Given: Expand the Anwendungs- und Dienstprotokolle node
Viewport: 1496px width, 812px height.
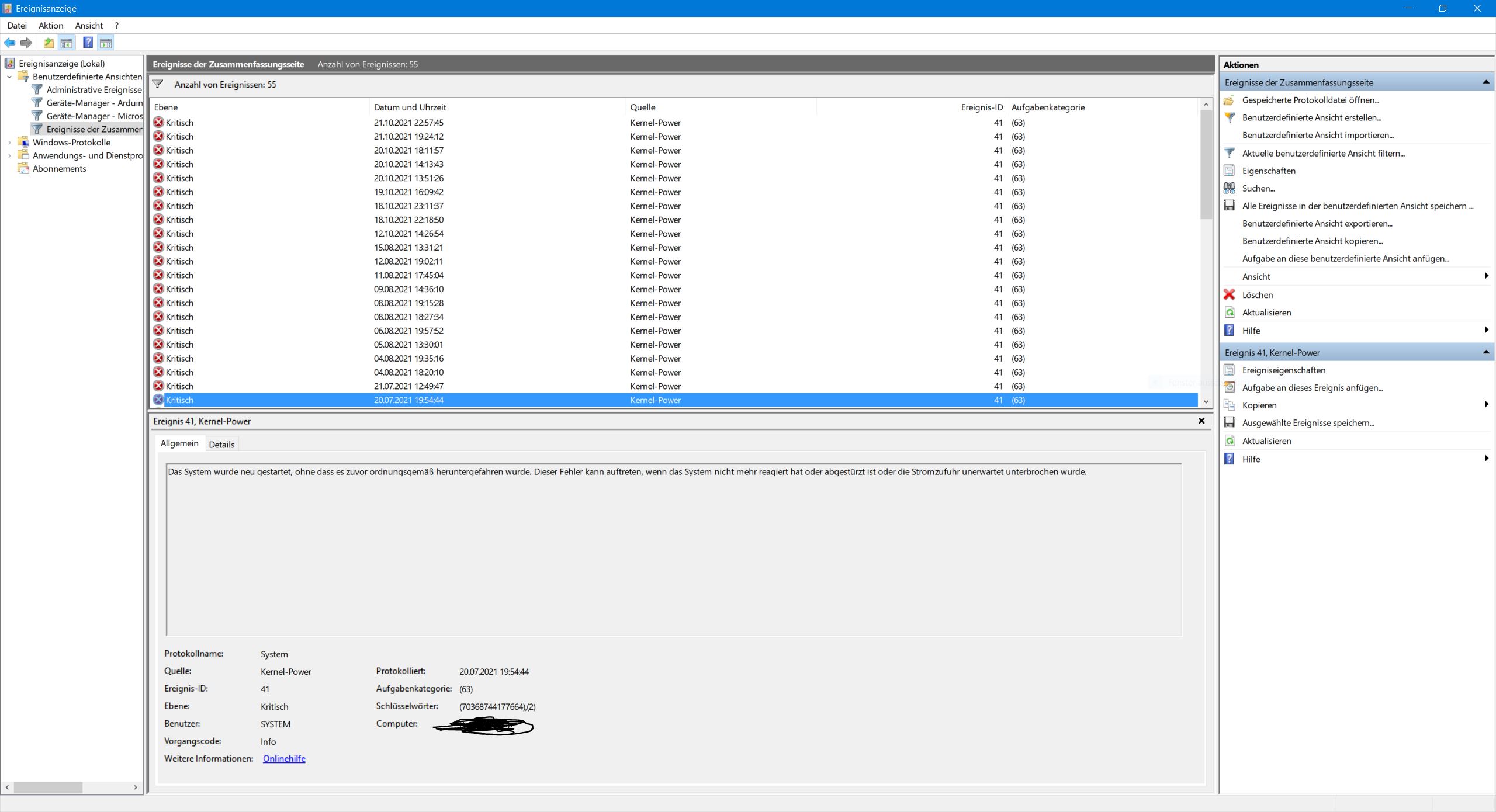Looking at the screenshot, I should coord(9,155).
